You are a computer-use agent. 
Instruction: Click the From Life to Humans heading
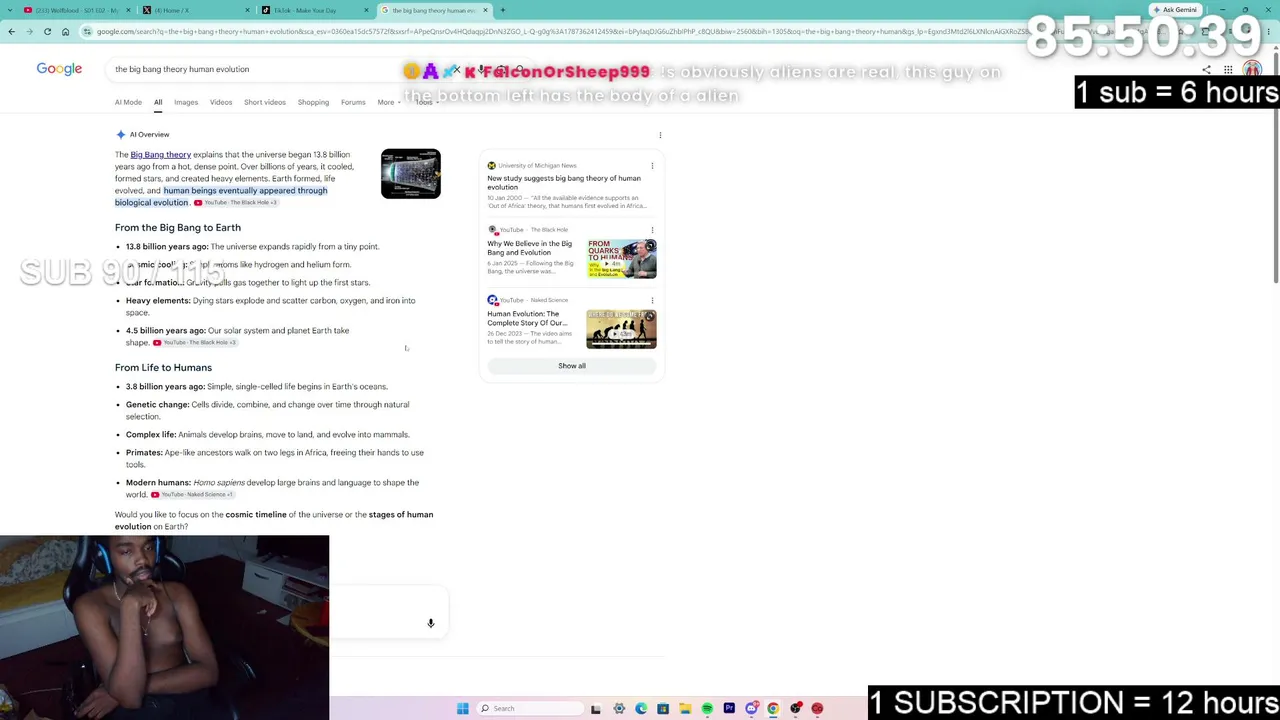click(163, 368)
